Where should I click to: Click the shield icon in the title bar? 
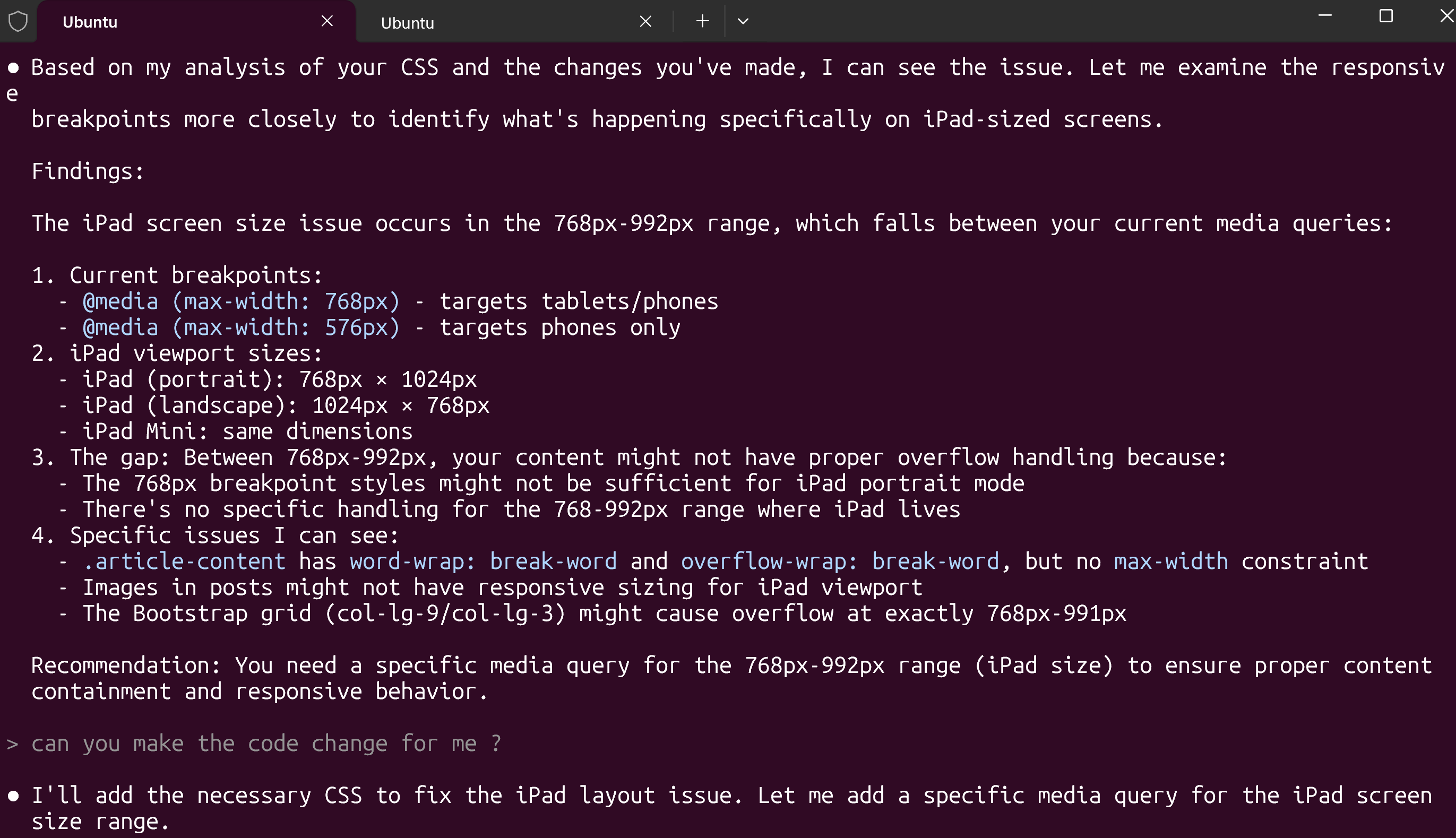pos(19,22)
